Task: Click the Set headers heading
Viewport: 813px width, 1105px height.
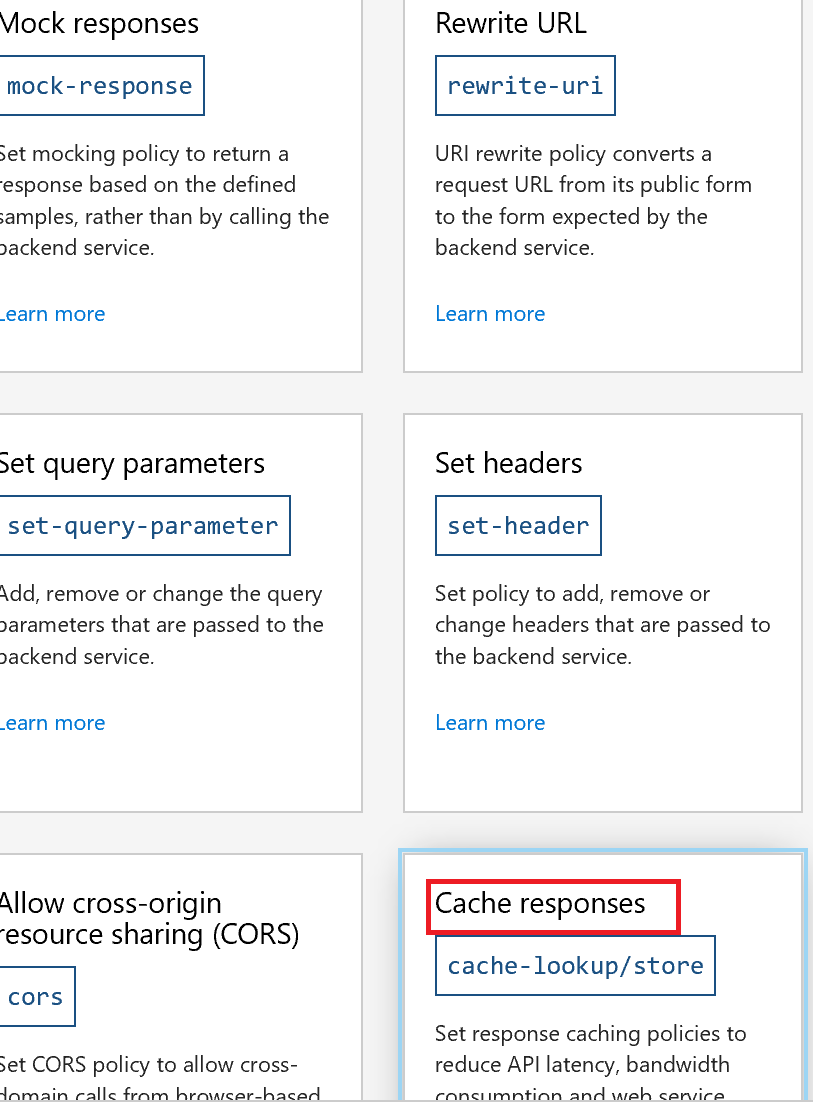Action: (x=508, y=463)
